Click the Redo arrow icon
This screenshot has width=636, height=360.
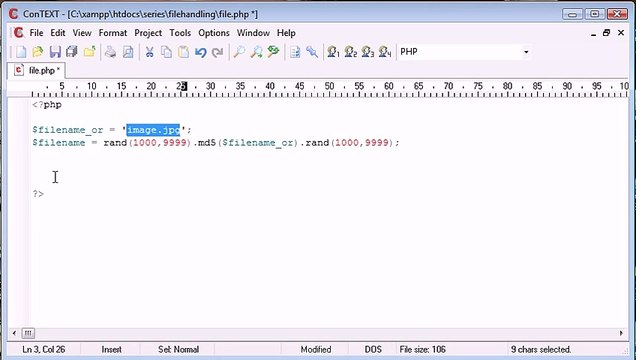[218, 52]
